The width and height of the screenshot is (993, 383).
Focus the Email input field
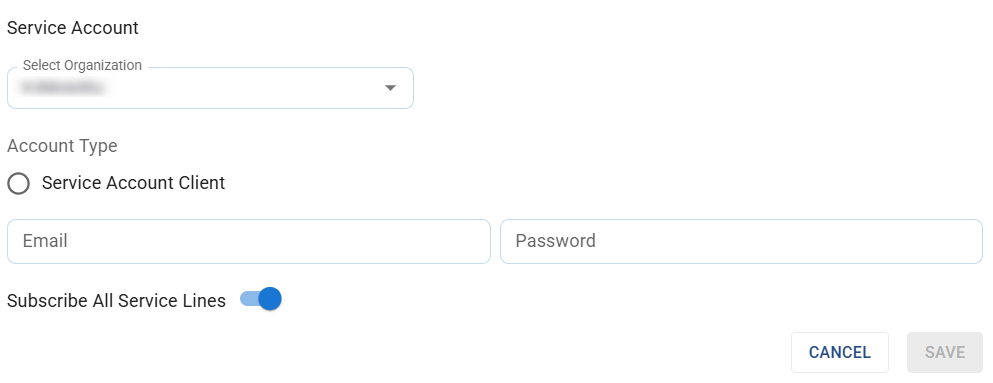(249, 241)
